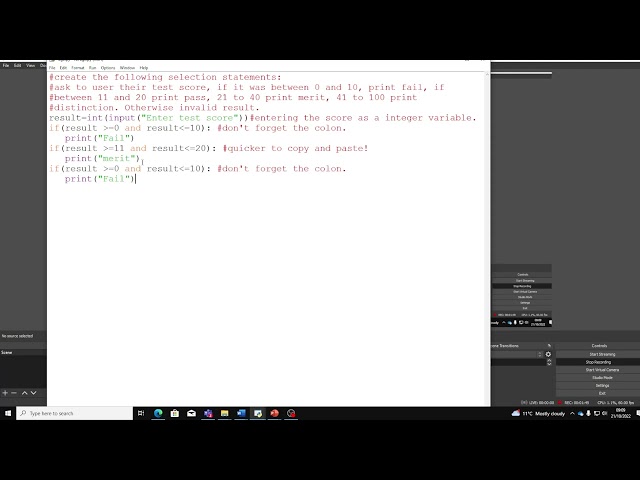The image size is (640, 480).
Task: Click the IDLE editor vertical scrollbar
Action: point(487,238)
